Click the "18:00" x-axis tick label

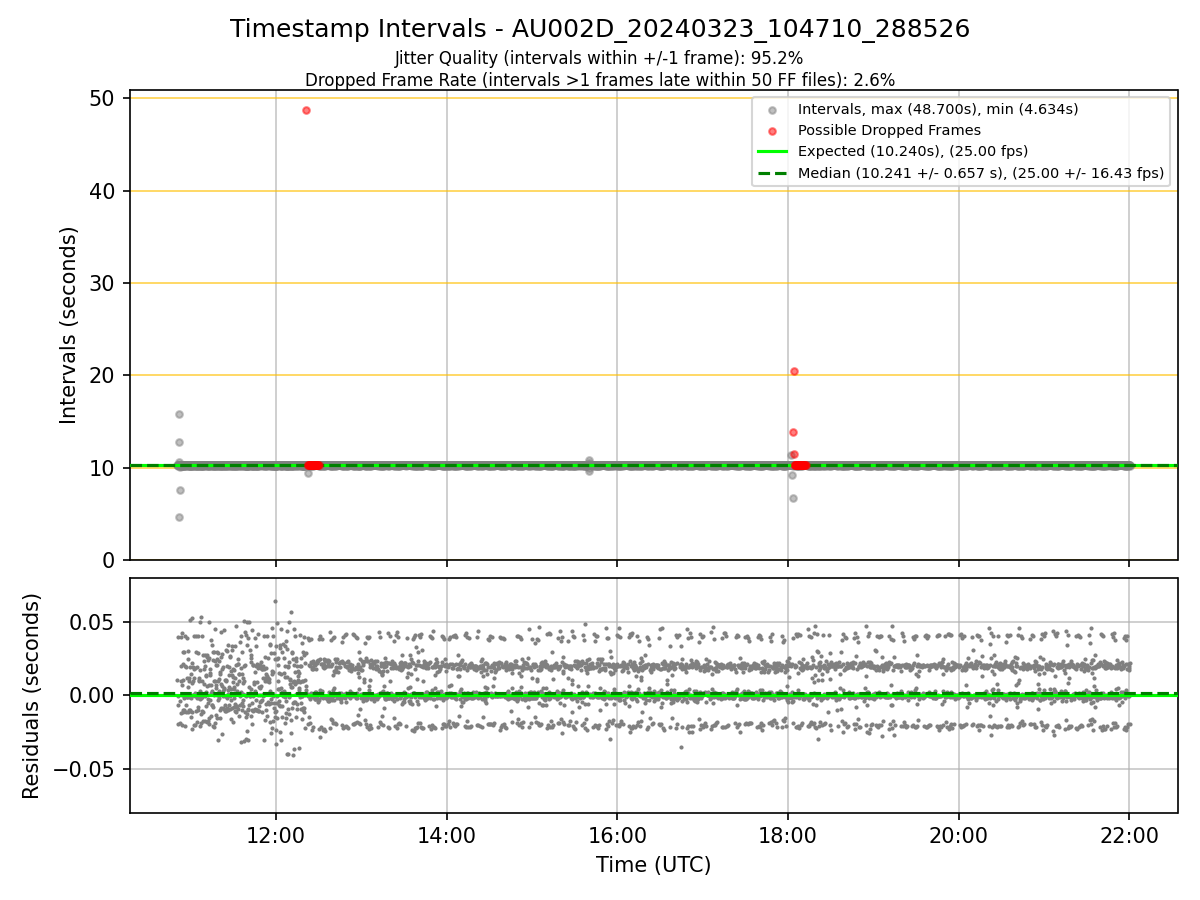pos(788,834)
